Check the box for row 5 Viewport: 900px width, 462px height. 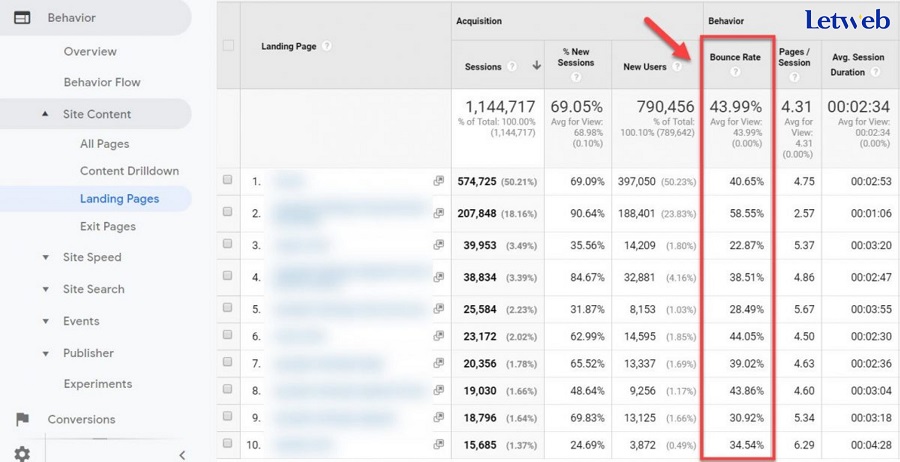(228, 308)
